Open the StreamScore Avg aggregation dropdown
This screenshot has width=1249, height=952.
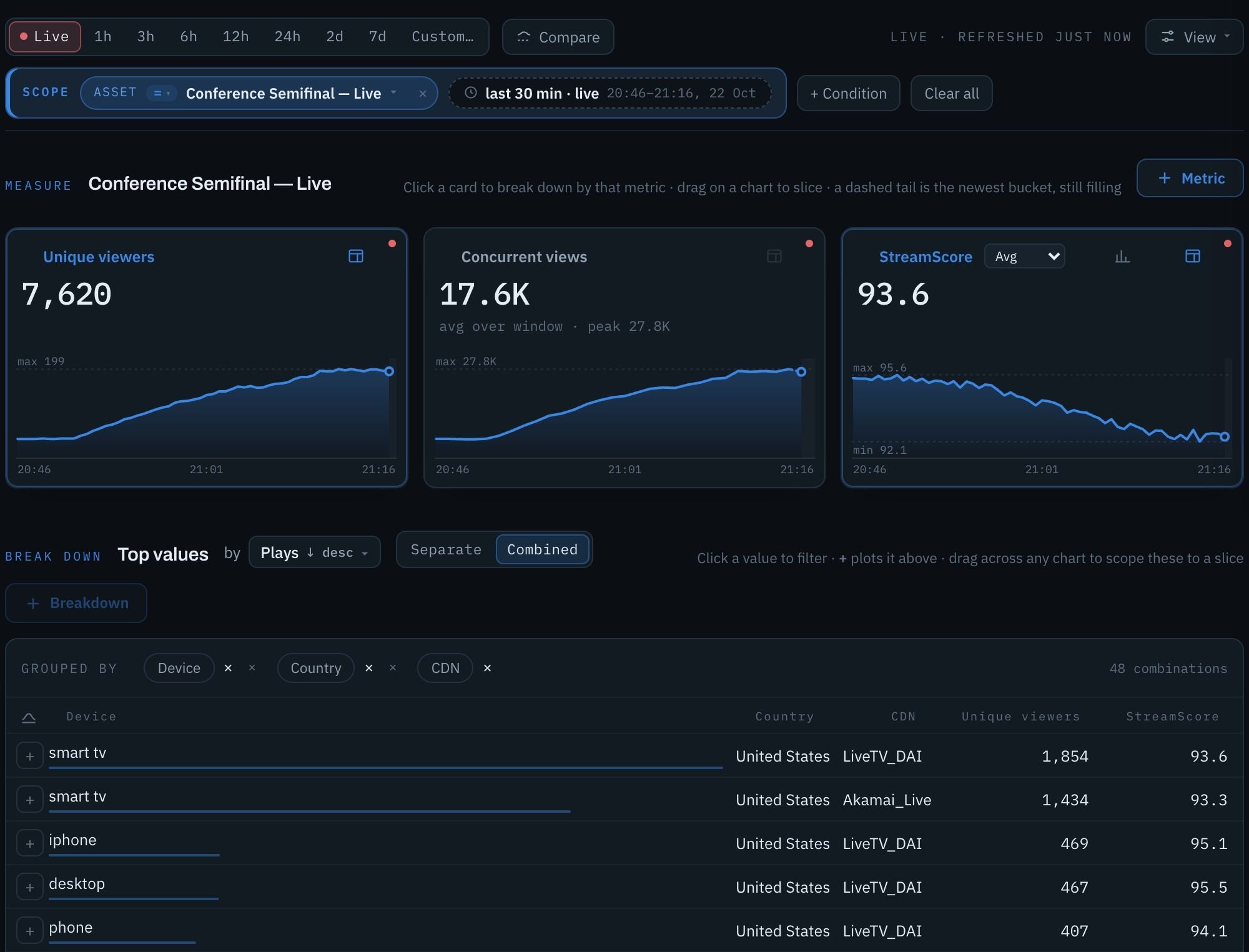tap(1025, 256)
